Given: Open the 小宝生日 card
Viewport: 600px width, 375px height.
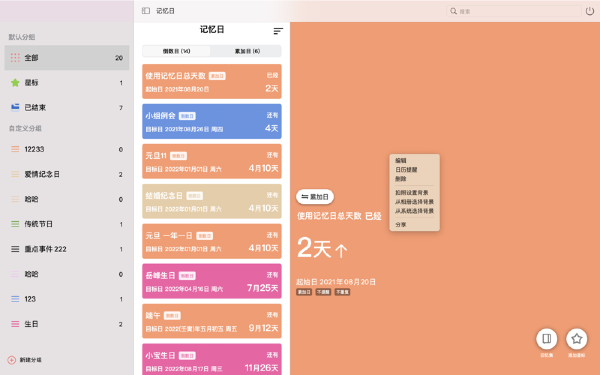Looking at the screenshot, I should (x=212, y=360).
